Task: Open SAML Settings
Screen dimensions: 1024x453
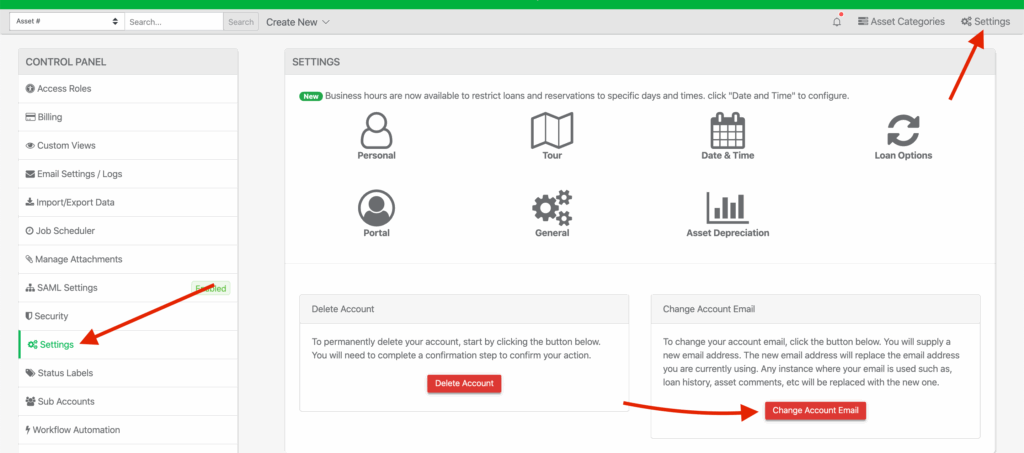Action: pyautogui.click(x=128, y=288)
